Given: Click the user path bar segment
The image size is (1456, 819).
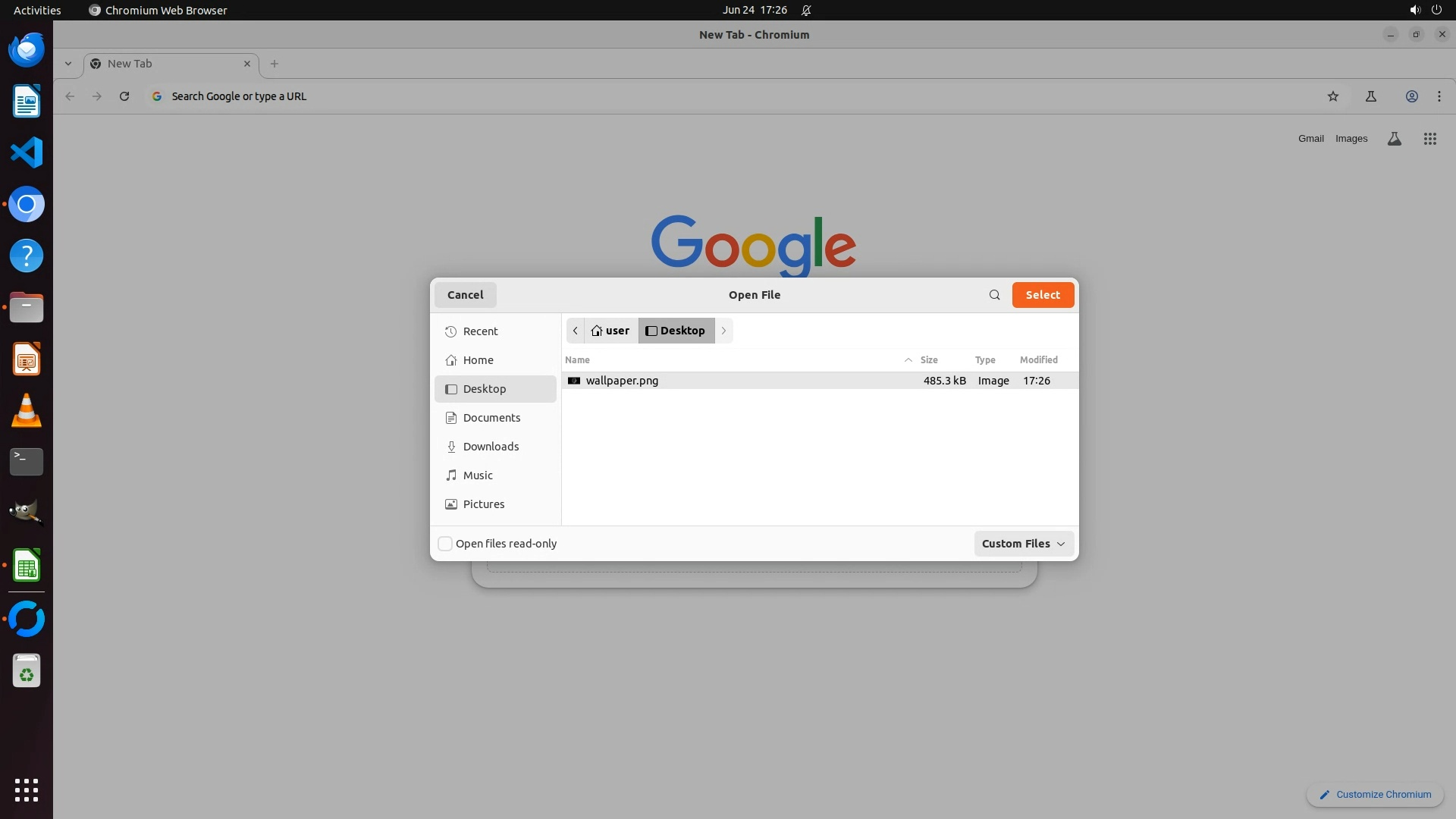Looking at the screenshot, I should point(610,331).
